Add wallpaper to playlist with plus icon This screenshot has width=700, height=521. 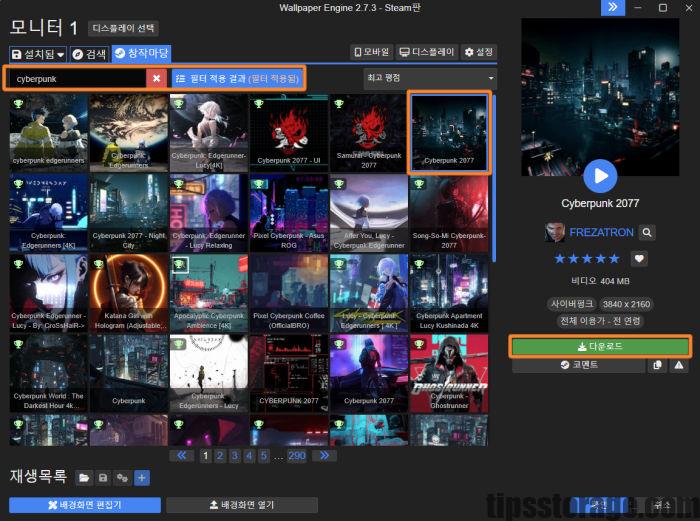coord(142,478)
